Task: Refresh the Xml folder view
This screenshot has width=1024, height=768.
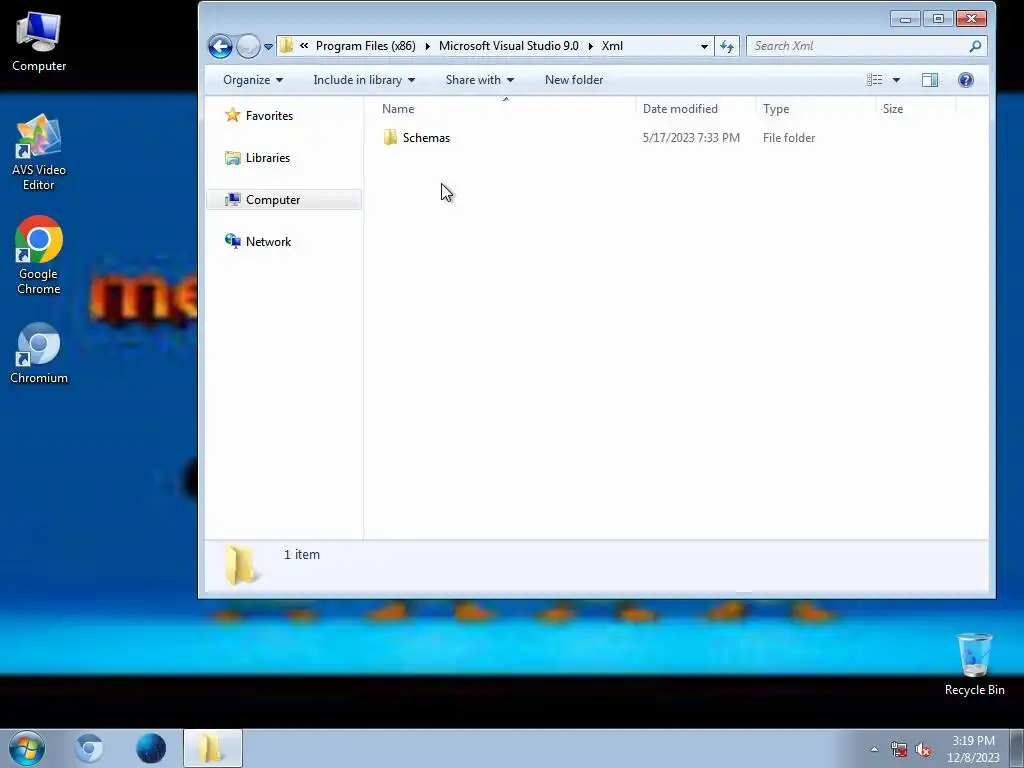Action: pos(727,46)
